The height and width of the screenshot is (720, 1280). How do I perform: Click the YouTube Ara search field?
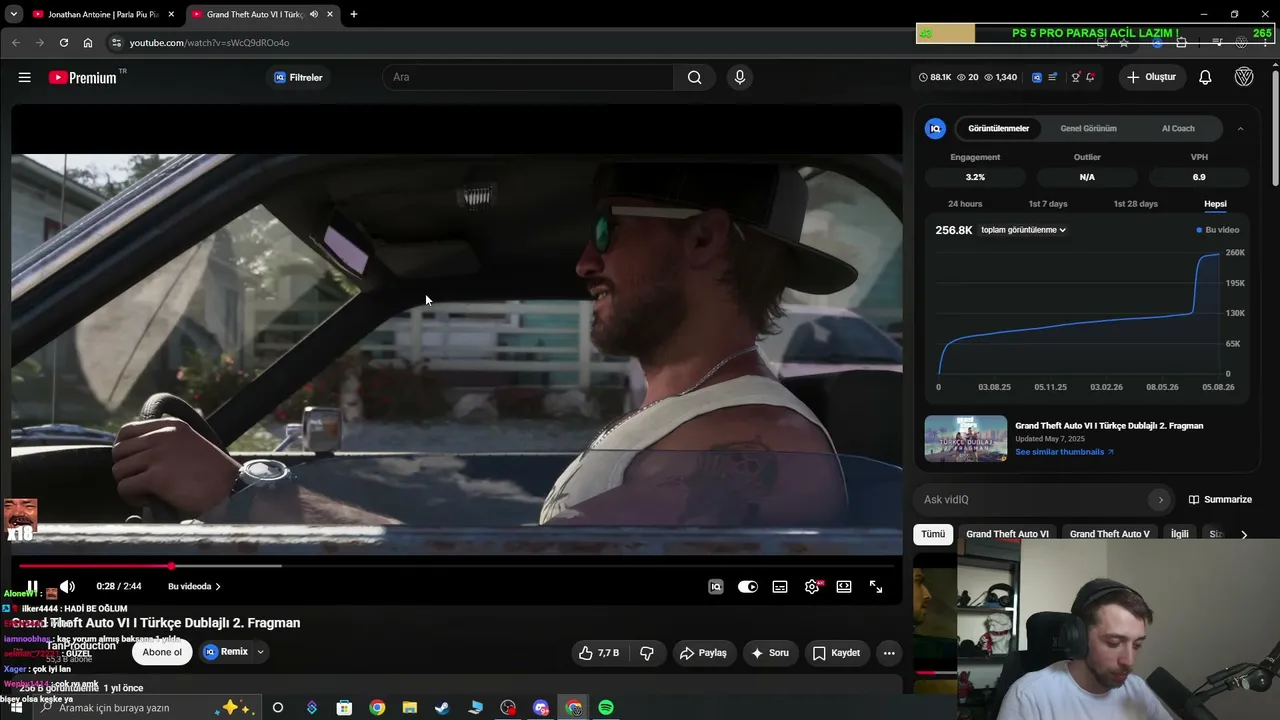pos(528,77)
